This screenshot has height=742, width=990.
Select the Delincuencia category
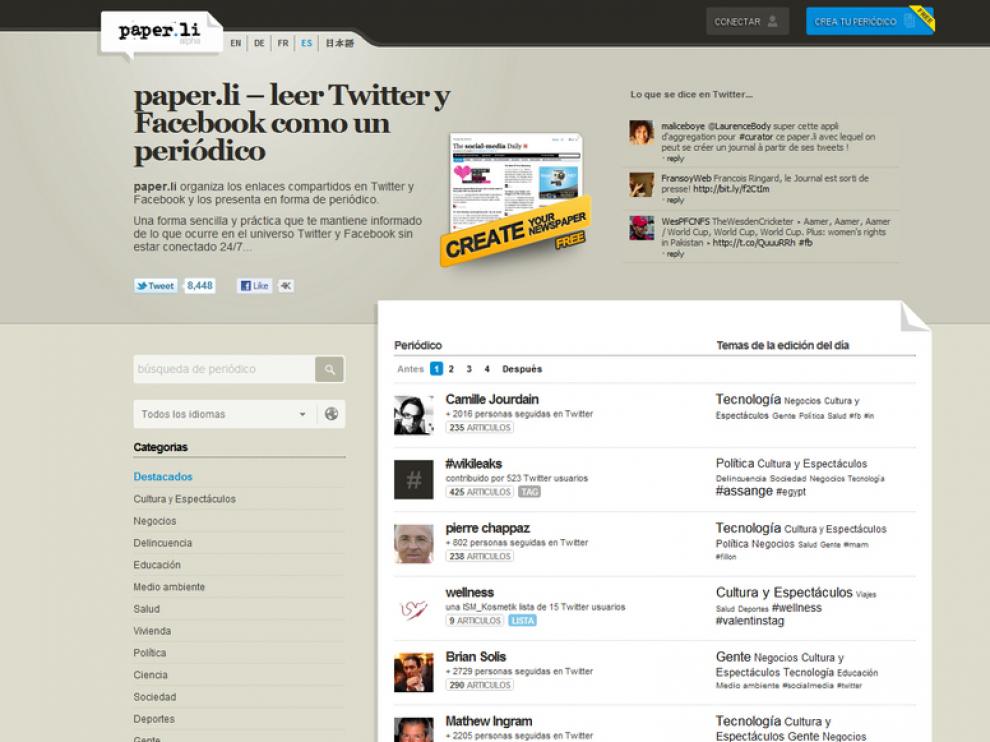tap(162, 543)
